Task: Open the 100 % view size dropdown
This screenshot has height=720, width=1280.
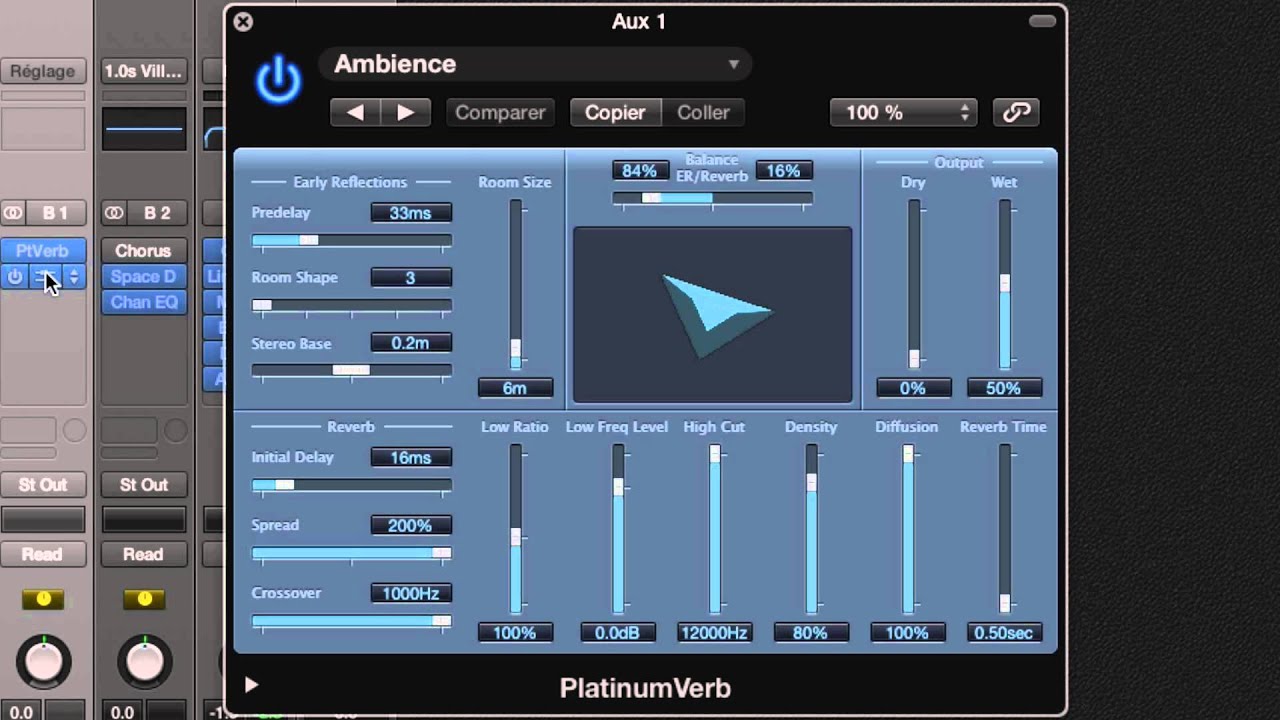Action: click(904, 113)
